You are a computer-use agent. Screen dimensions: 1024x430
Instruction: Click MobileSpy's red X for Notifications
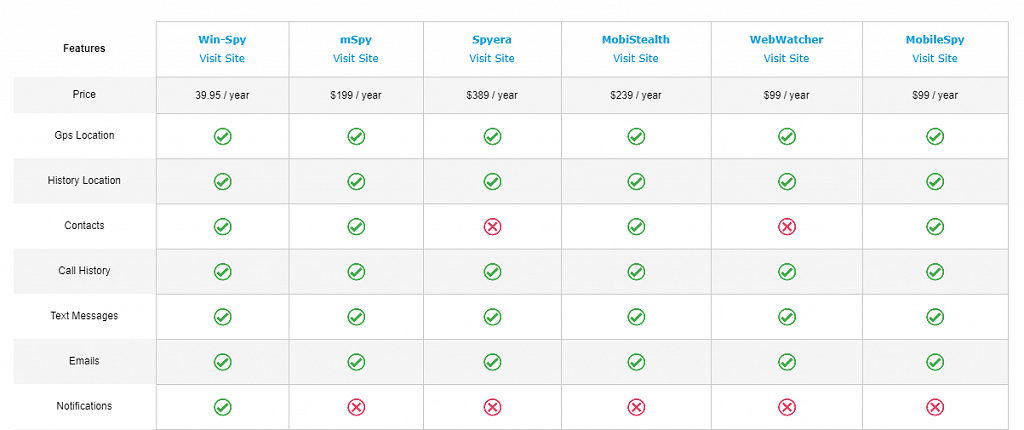tap(935, 407)
